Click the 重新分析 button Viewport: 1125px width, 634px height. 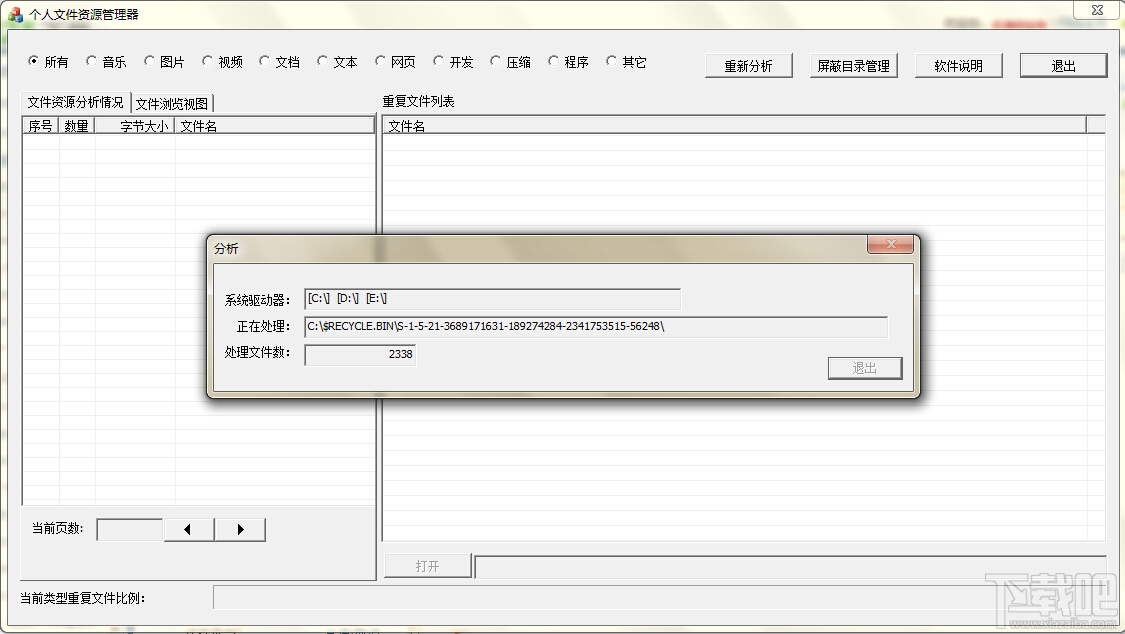click(x=748, y=66)
